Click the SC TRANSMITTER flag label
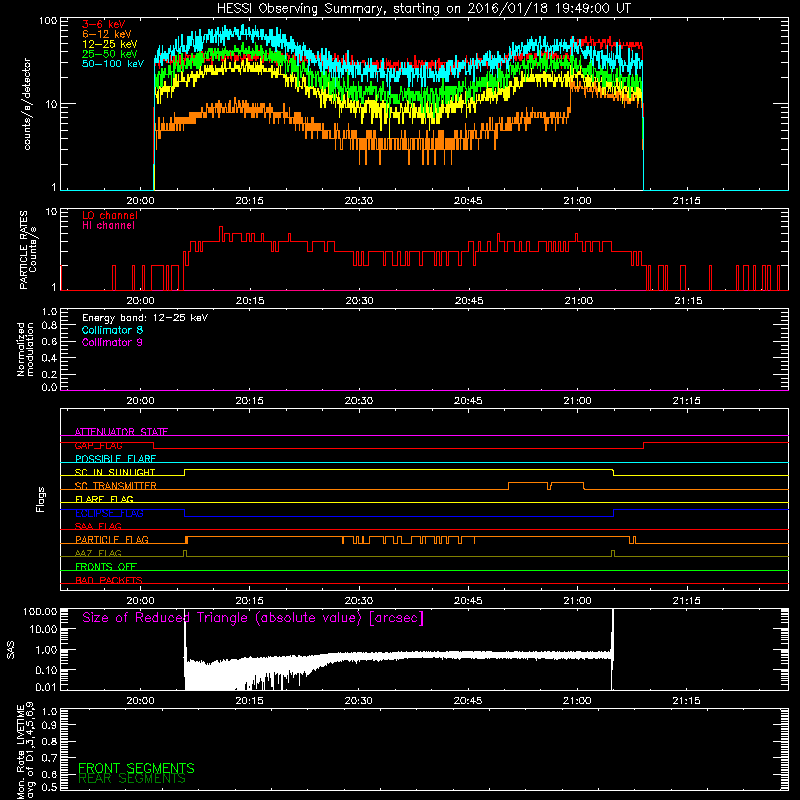Image resolution: width=800 pixels, height=800 pixels. [x=116, y=486]
